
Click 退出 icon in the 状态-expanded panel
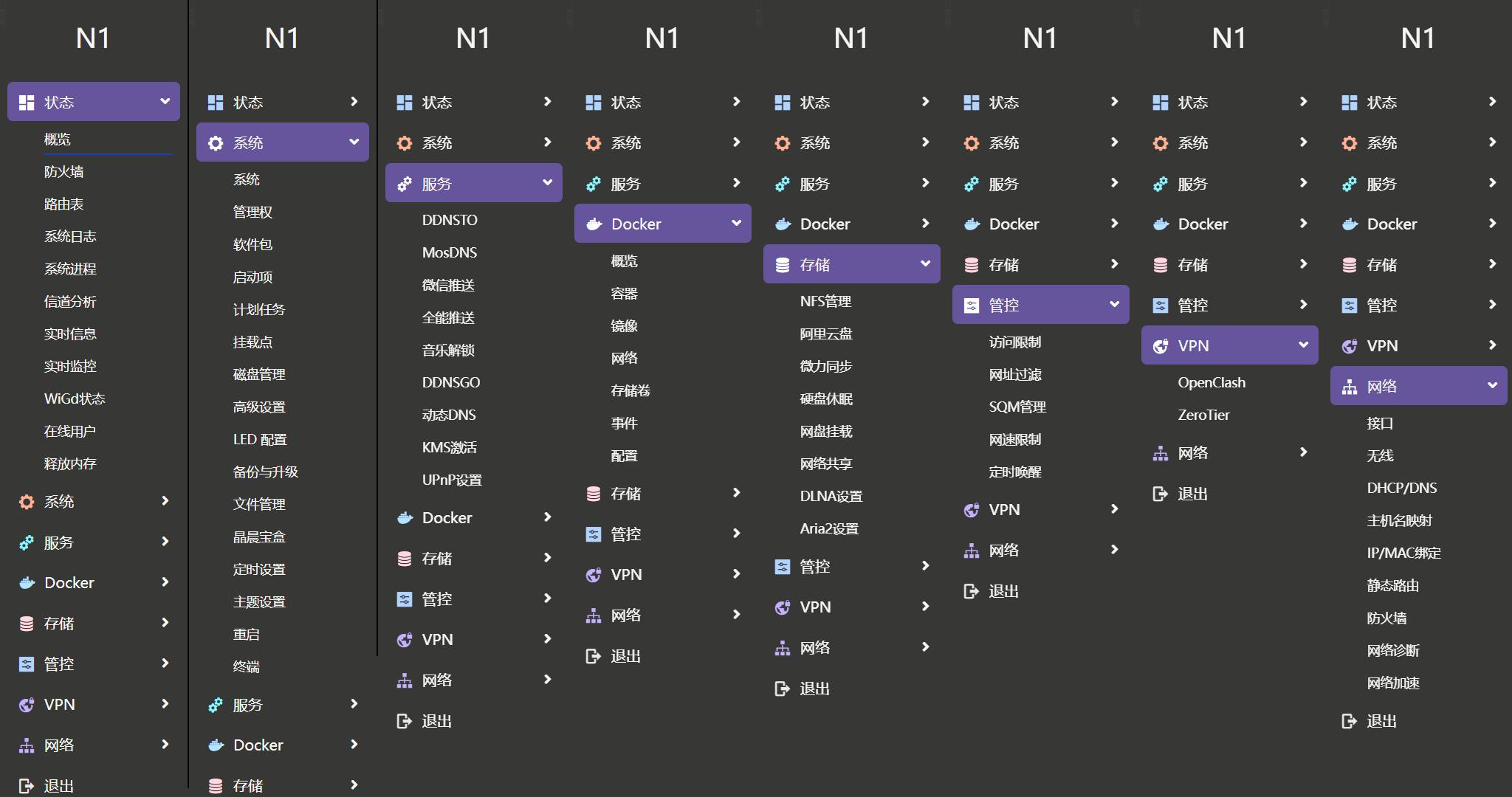coord(27,786)
